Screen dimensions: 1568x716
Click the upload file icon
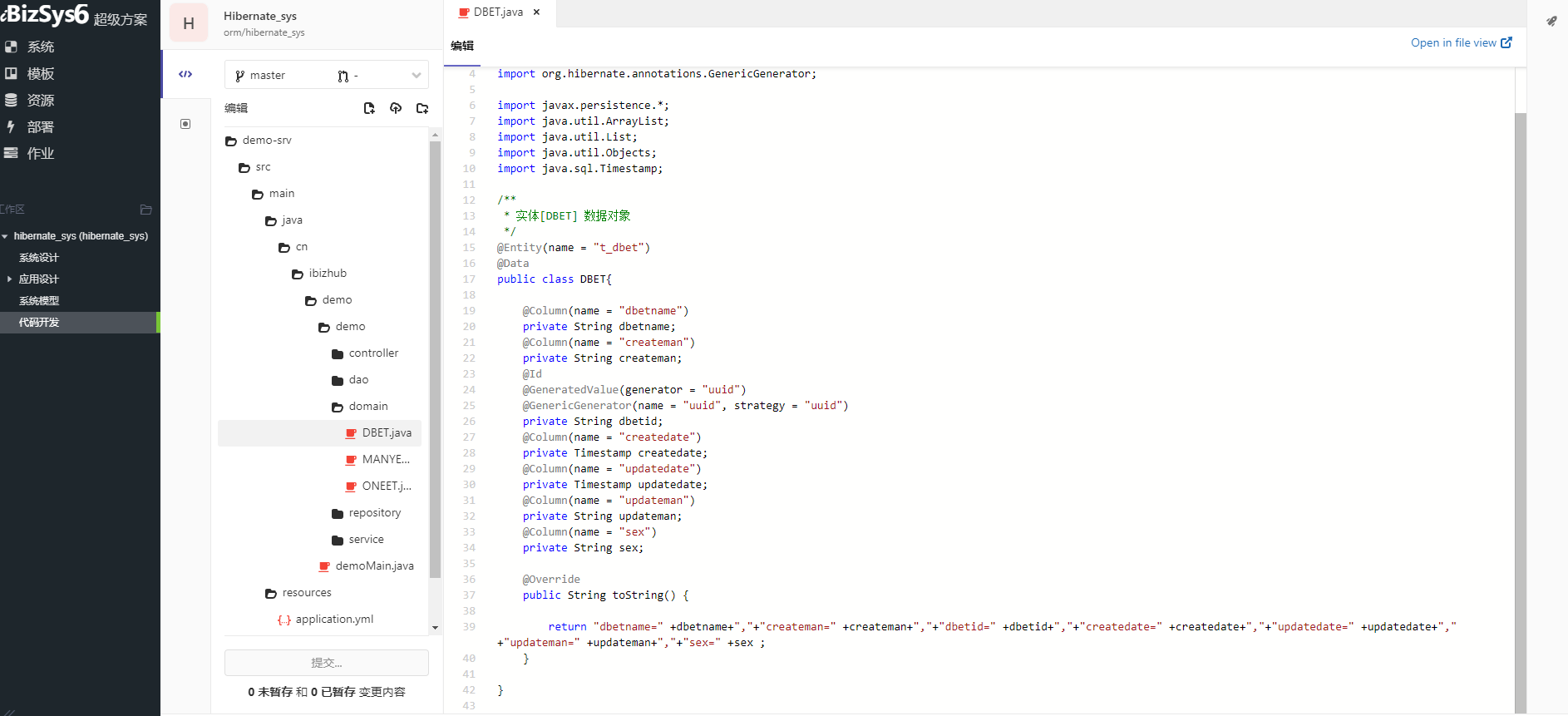pos(396,108)
